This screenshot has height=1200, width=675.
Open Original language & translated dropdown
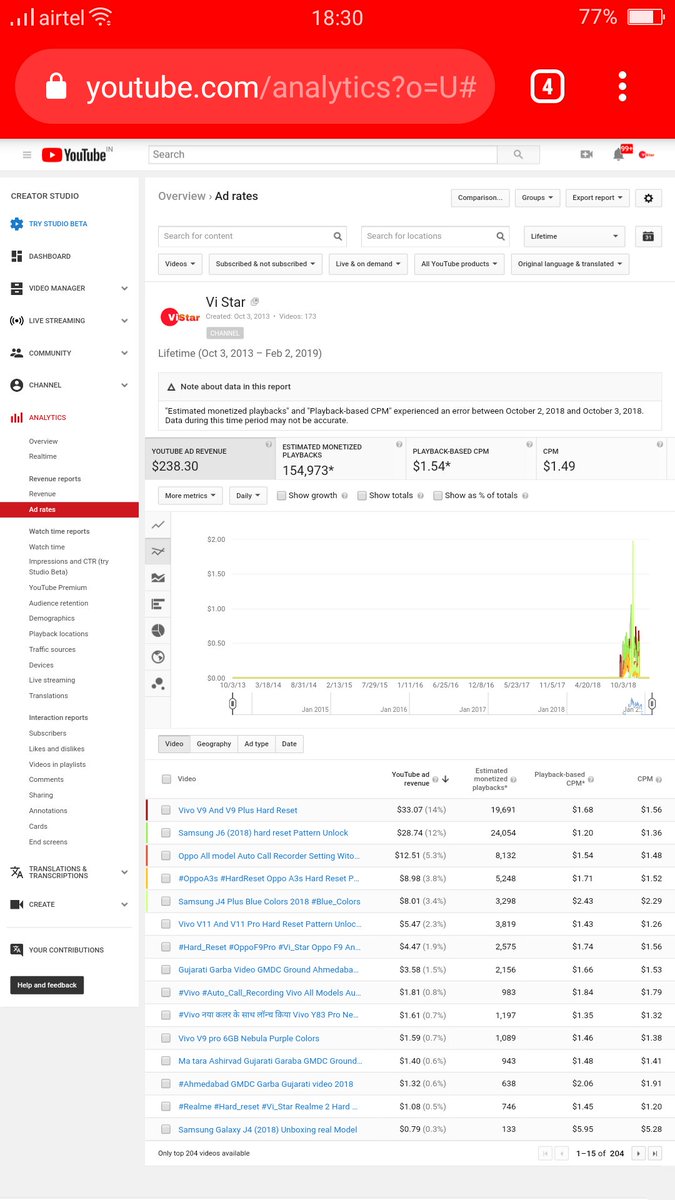click(x=570, y=264)
